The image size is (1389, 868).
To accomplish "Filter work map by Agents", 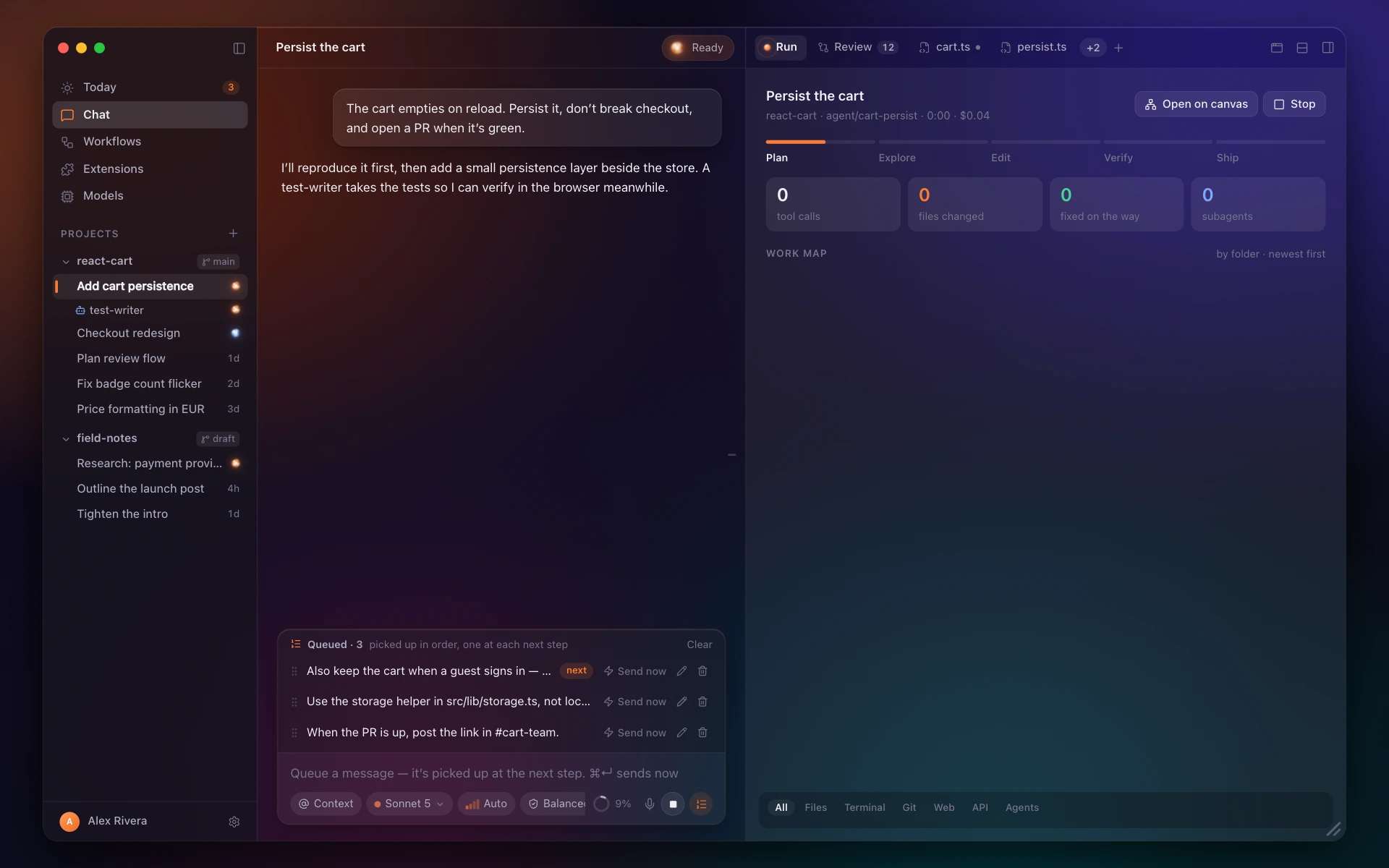I will pos(1021,807).
